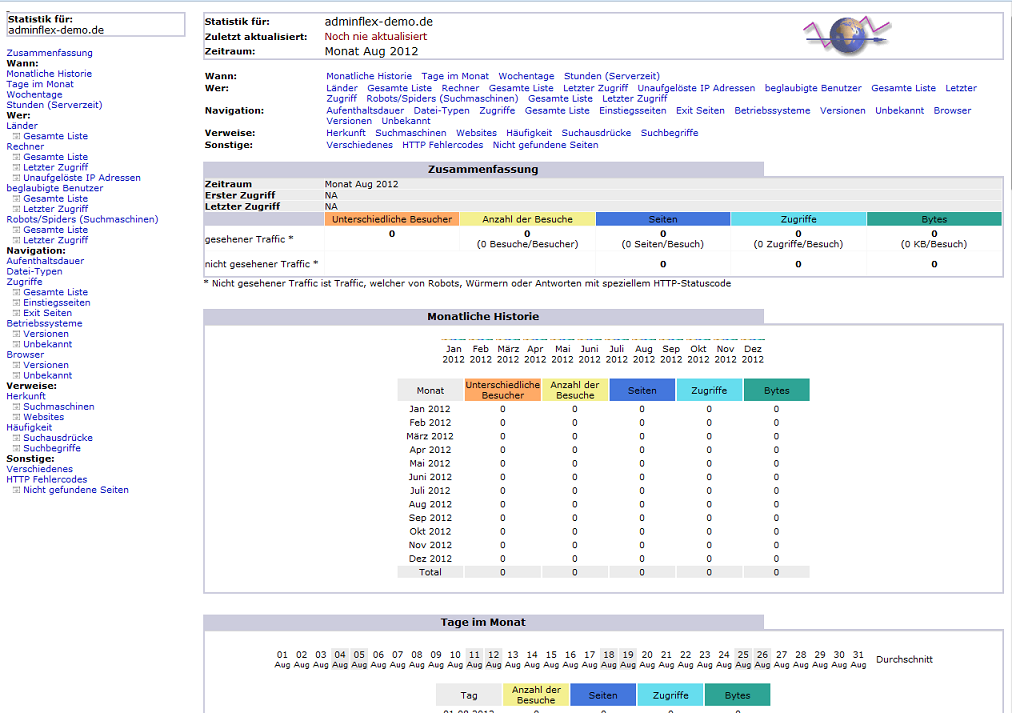The width and height of the screenshot is (1012, 713).
Task: Open Betriebssysteme in the sidebar
Action: pos(45,323)
